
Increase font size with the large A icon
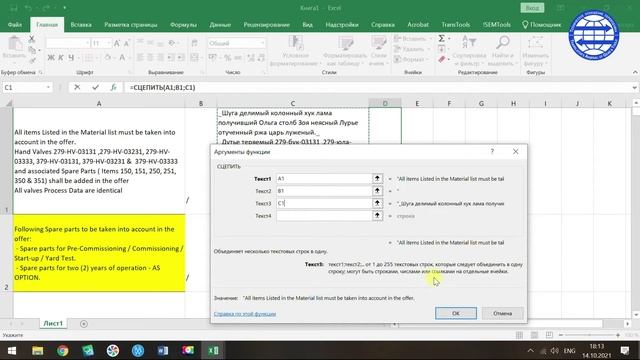pos(117,43)
